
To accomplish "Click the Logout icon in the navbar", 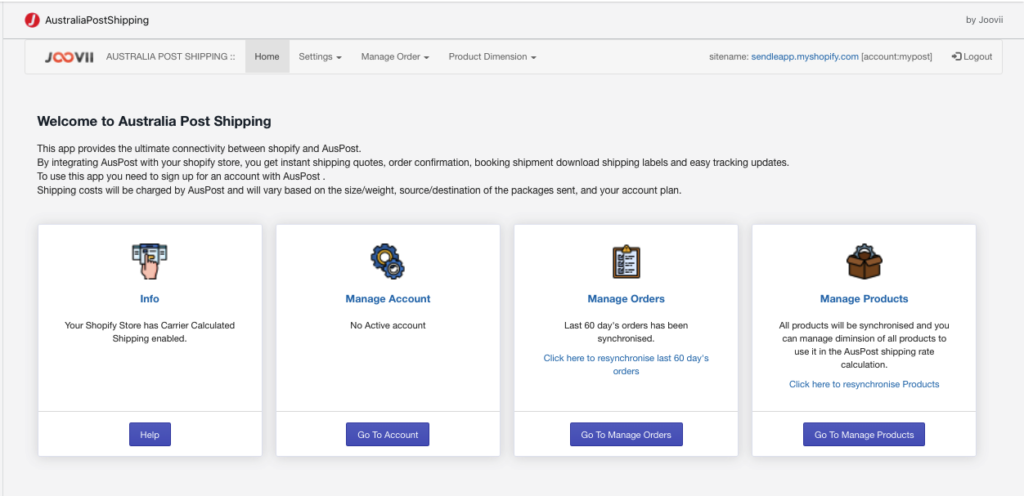I will tap(957, 57).
